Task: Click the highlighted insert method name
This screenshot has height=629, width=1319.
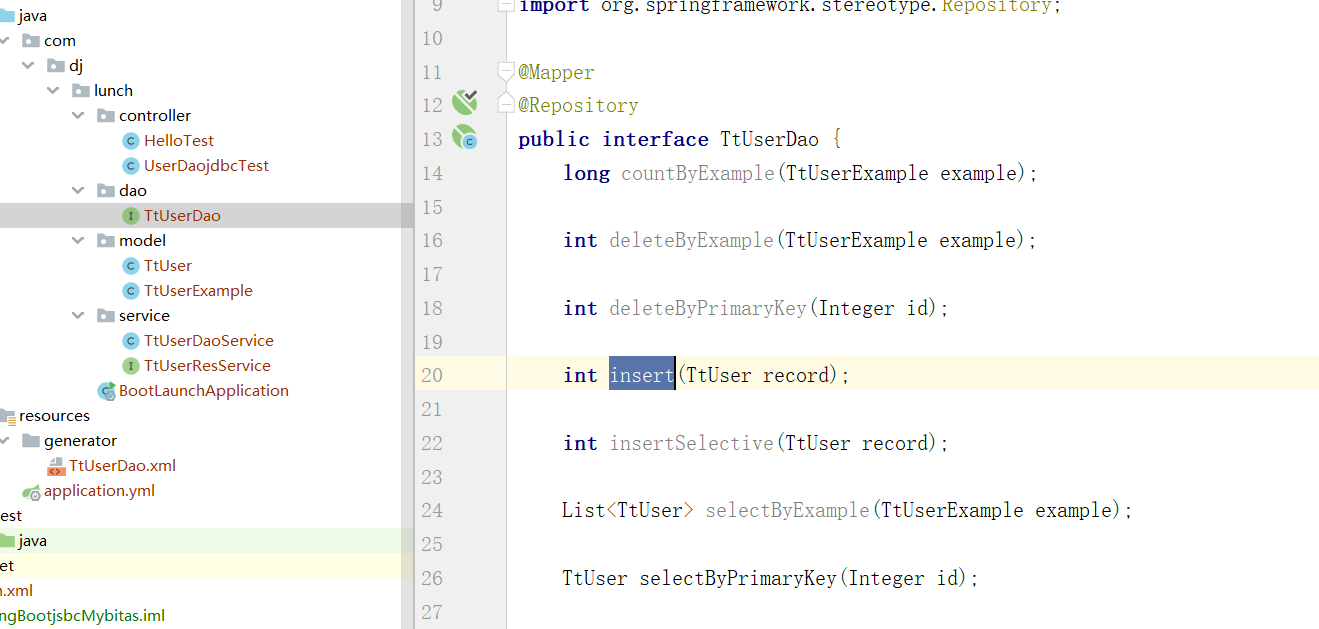Action: [x=642, y=375]
